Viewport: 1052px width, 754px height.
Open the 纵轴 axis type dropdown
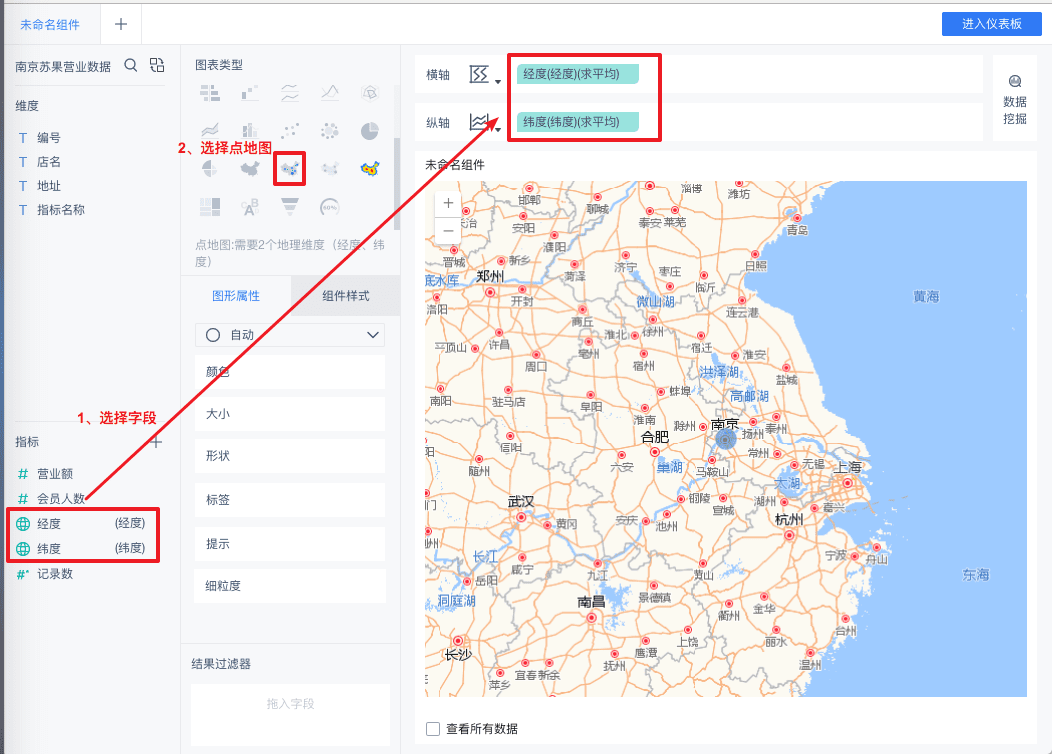point(486,123)
